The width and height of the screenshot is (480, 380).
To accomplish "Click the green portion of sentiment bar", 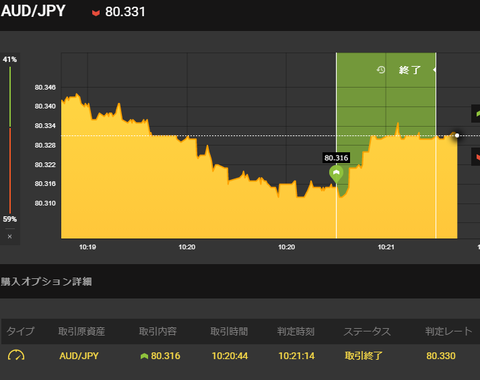I will (x=10, y=97).
